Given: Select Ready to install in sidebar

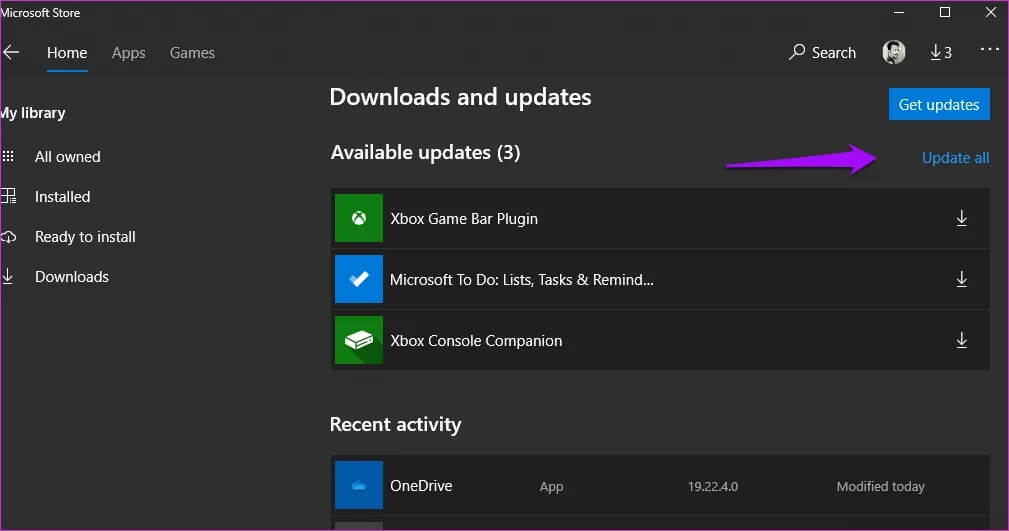Looking at the screenshot, I should (85, 236).
